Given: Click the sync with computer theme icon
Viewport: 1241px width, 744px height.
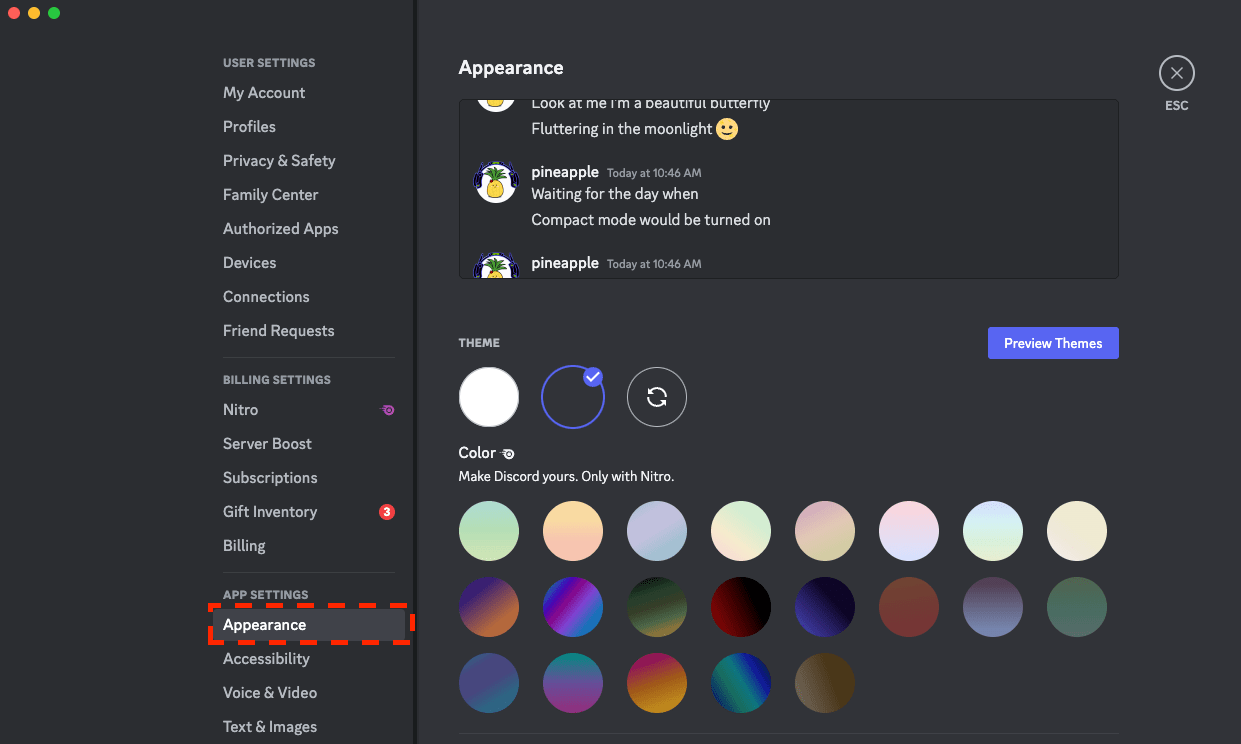Looking at the screenshot, I should 657,397.
